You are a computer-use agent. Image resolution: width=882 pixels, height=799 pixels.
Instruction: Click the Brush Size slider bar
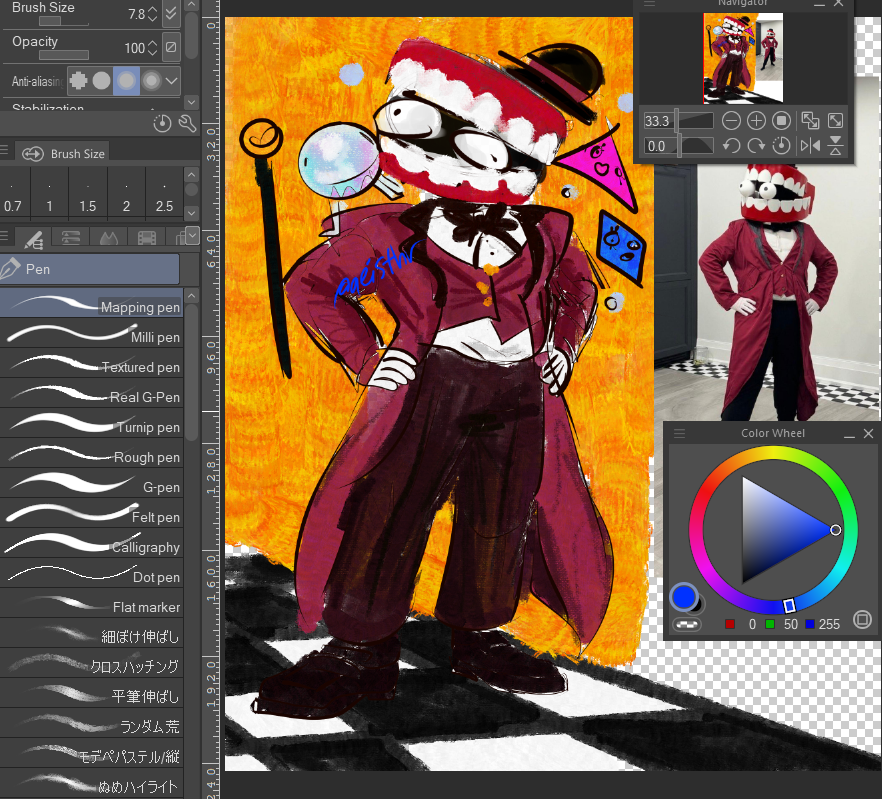64,21
